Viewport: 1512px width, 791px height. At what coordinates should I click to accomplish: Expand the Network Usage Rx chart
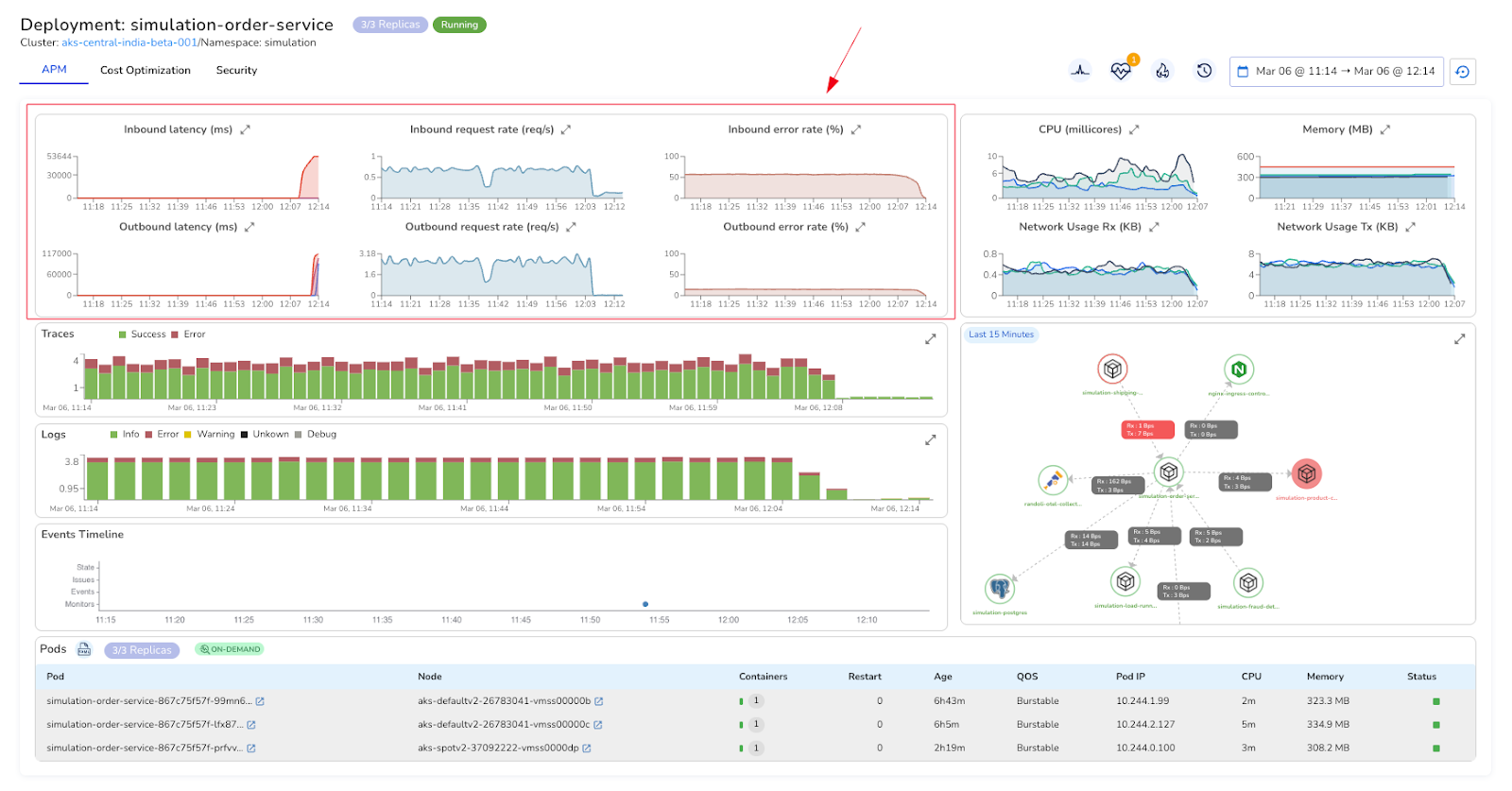pos(1154,227)
